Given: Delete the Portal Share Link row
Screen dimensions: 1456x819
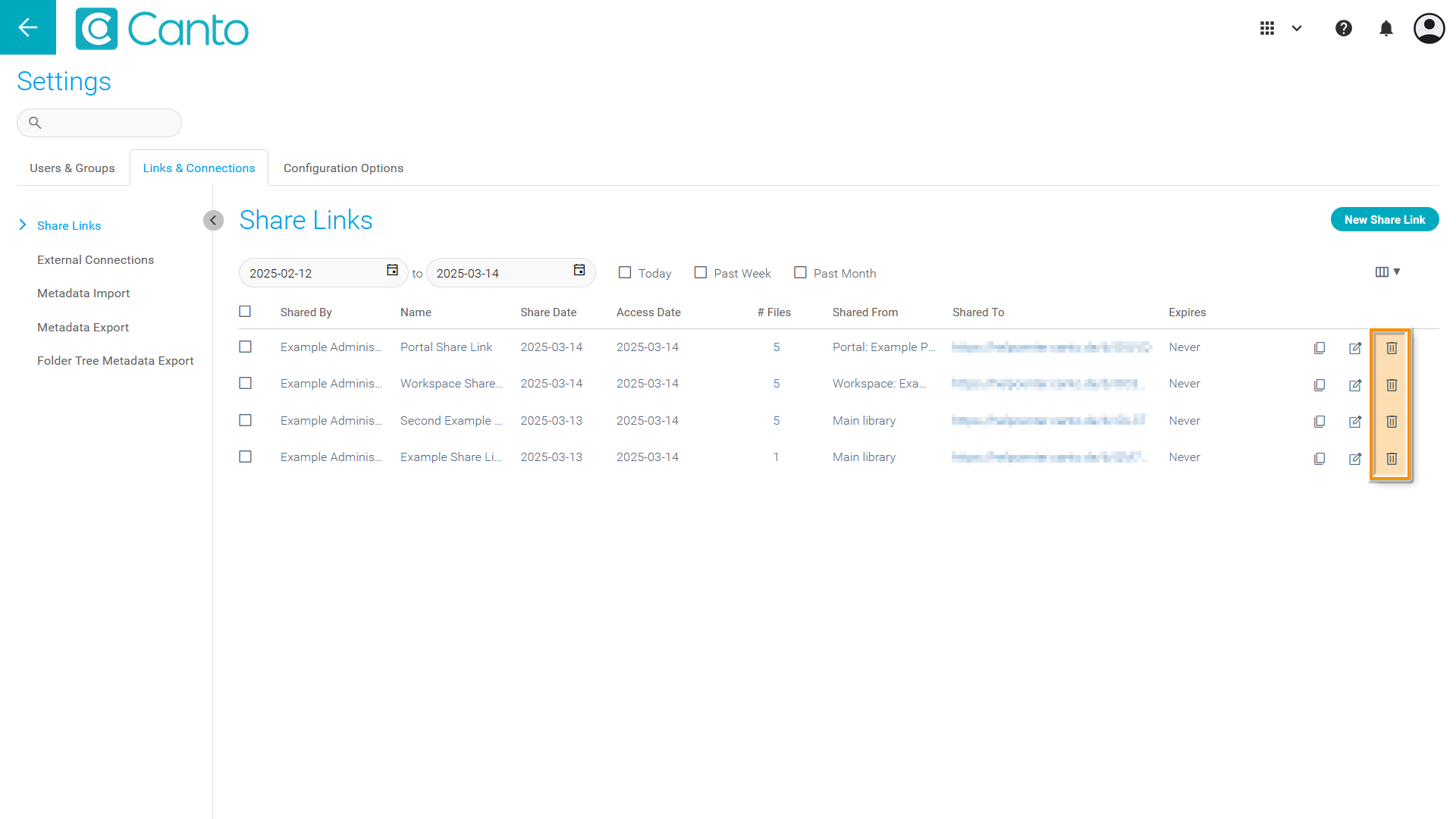Looking at the screenshot, I should [x=1392, y=348].
